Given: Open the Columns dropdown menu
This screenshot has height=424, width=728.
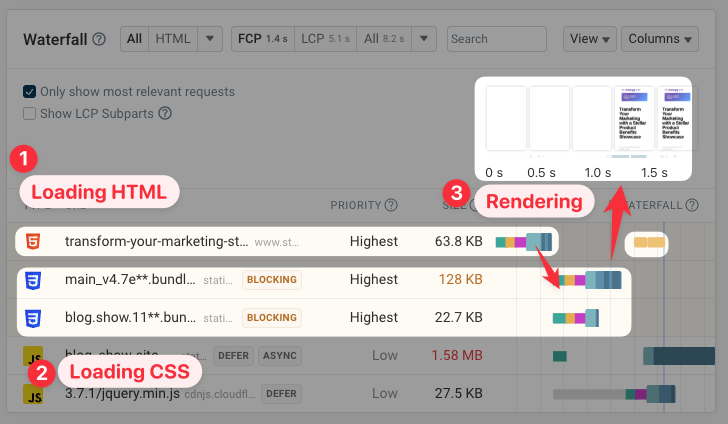Looking at the screenshot, I should [659, 39].
